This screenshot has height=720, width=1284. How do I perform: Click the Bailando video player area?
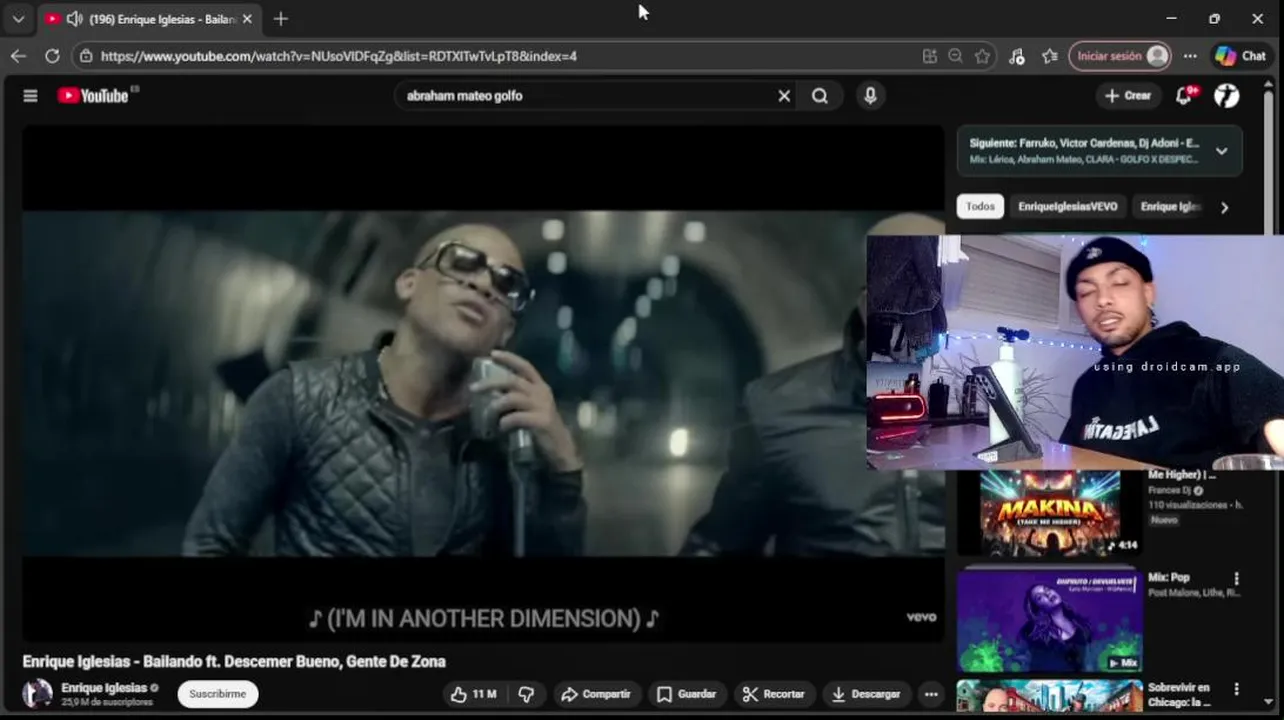tap(483, 383)
